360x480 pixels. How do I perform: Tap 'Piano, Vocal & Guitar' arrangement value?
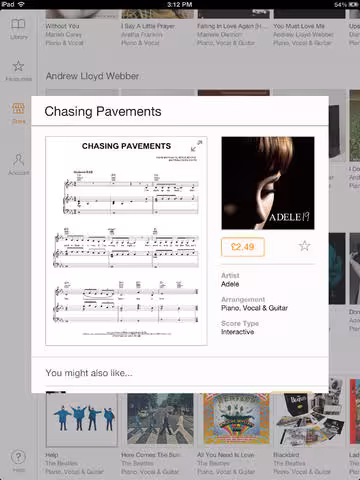click(254, 308)
